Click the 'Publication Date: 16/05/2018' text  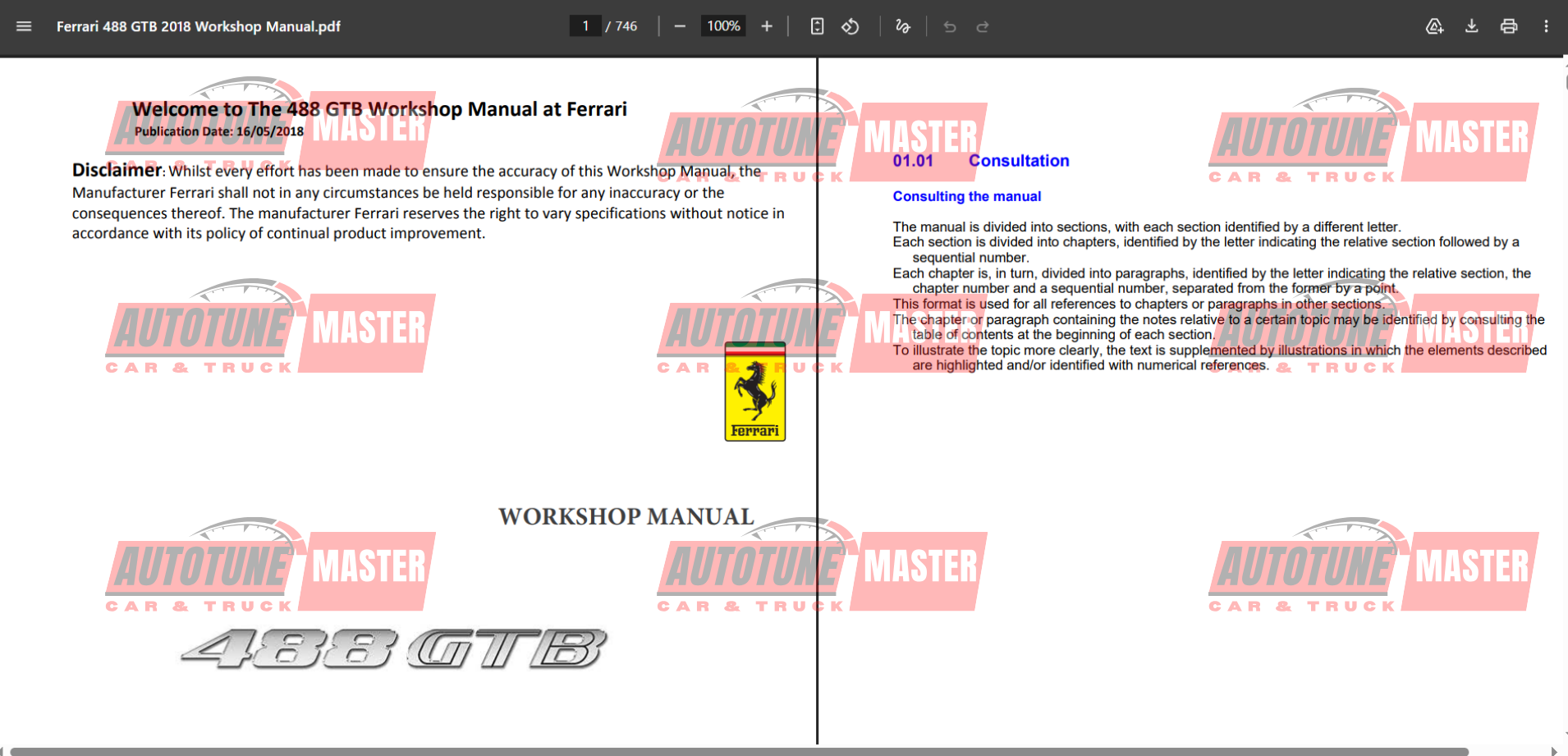coord(219,131)
